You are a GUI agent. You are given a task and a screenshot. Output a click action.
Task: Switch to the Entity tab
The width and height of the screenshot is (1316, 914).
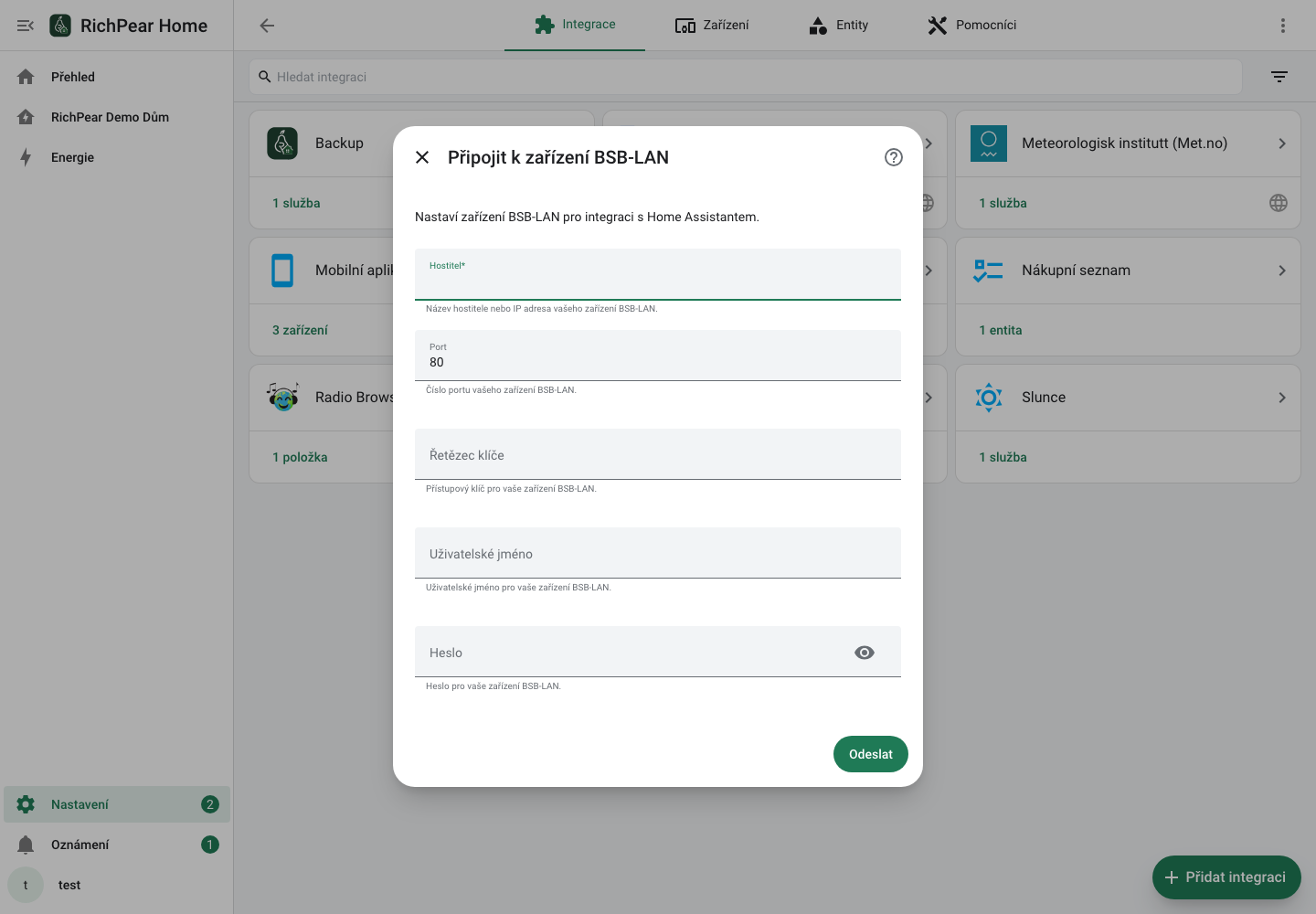[x=838, y=25]
